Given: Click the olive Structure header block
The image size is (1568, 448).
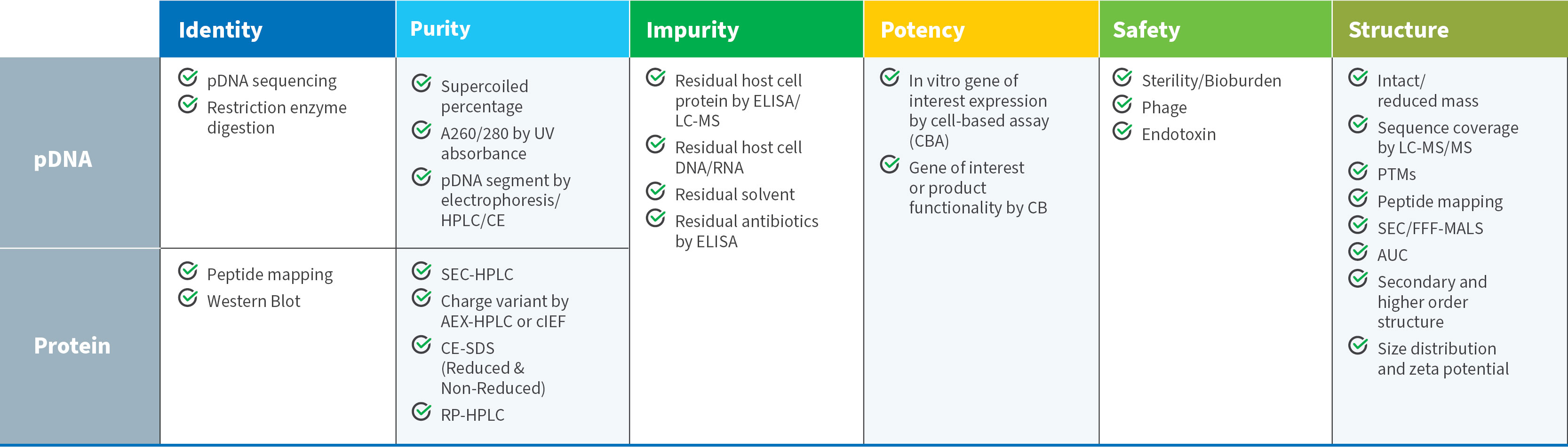Looking at the screenshot, I should coord(1449,29).
